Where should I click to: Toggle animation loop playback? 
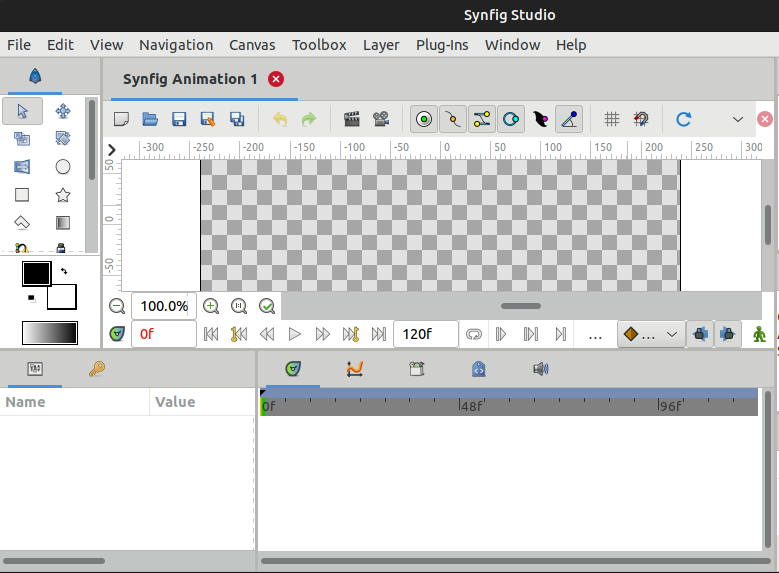click(x=473, y=334)
